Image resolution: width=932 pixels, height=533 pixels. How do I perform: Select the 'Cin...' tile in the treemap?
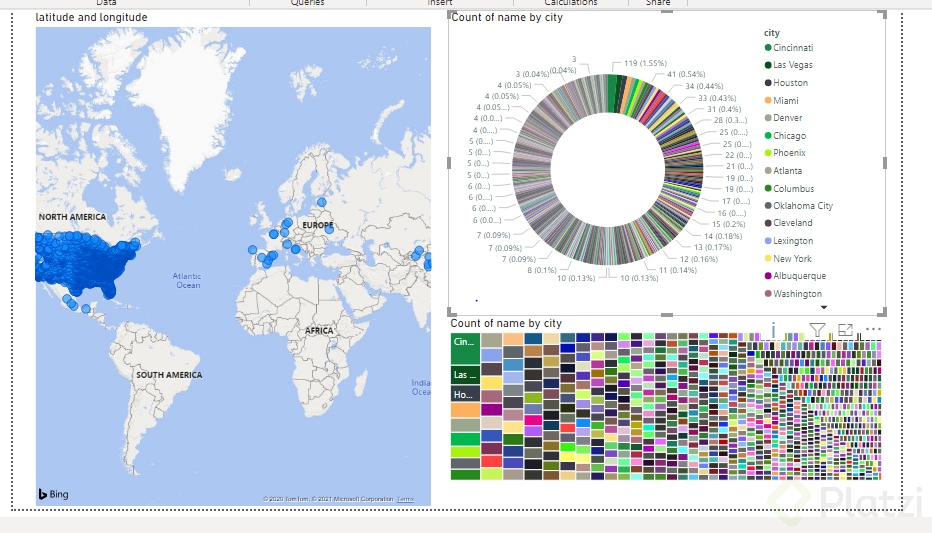click(465, 348)
